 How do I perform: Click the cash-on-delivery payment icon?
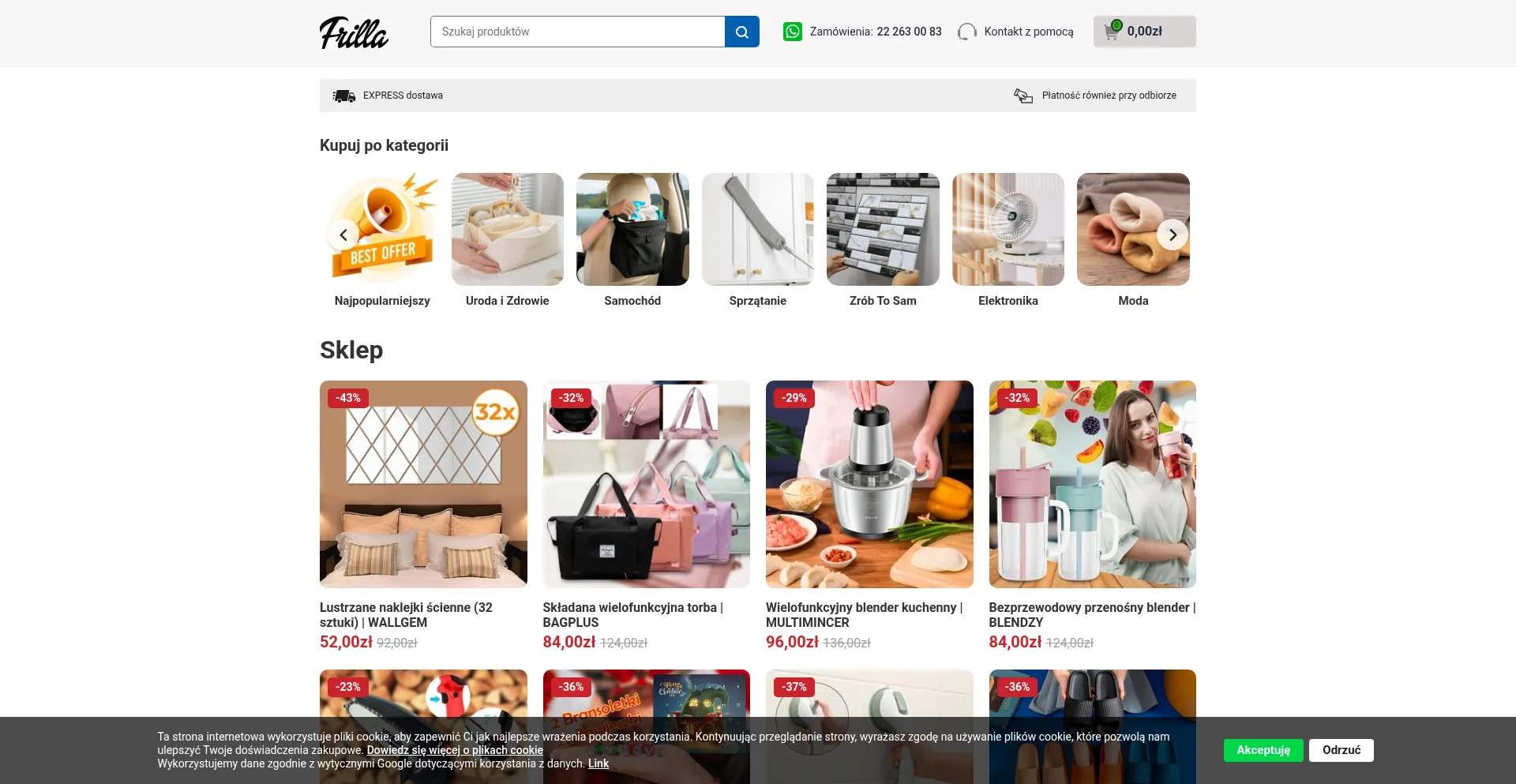[1023, 96]
